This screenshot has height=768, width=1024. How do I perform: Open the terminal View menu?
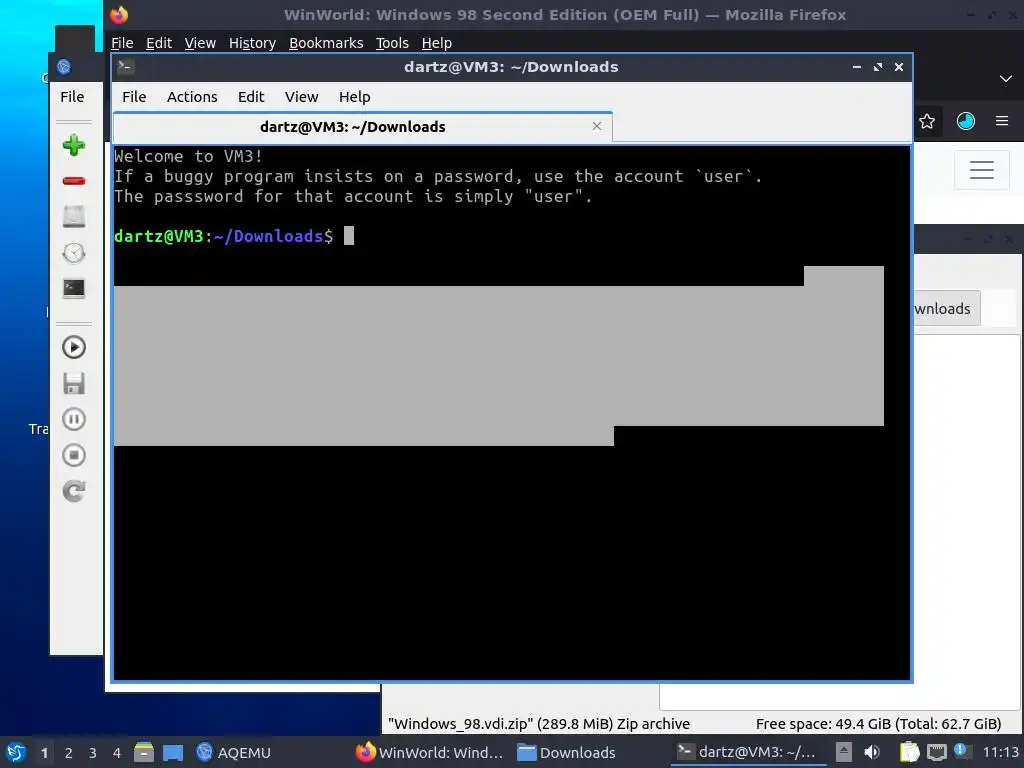[301, 97]
